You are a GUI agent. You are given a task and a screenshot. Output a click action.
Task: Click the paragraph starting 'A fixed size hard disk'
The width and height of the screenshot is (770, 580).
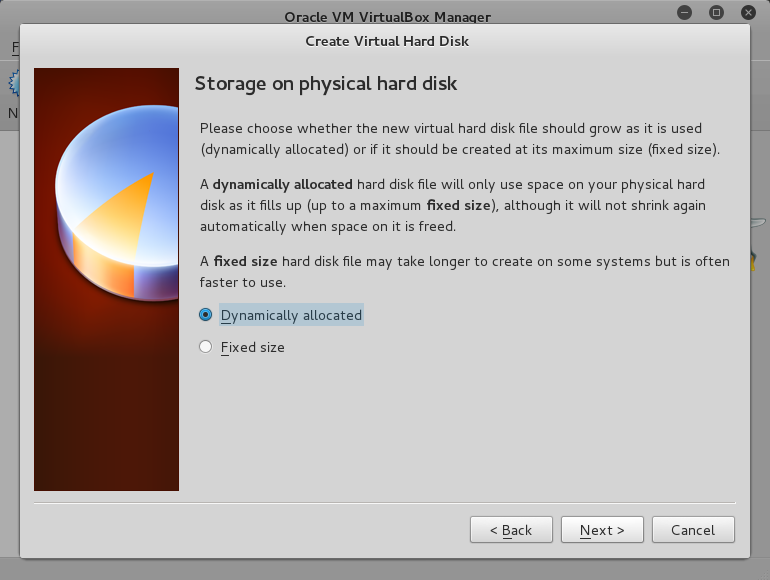(465, 272)
